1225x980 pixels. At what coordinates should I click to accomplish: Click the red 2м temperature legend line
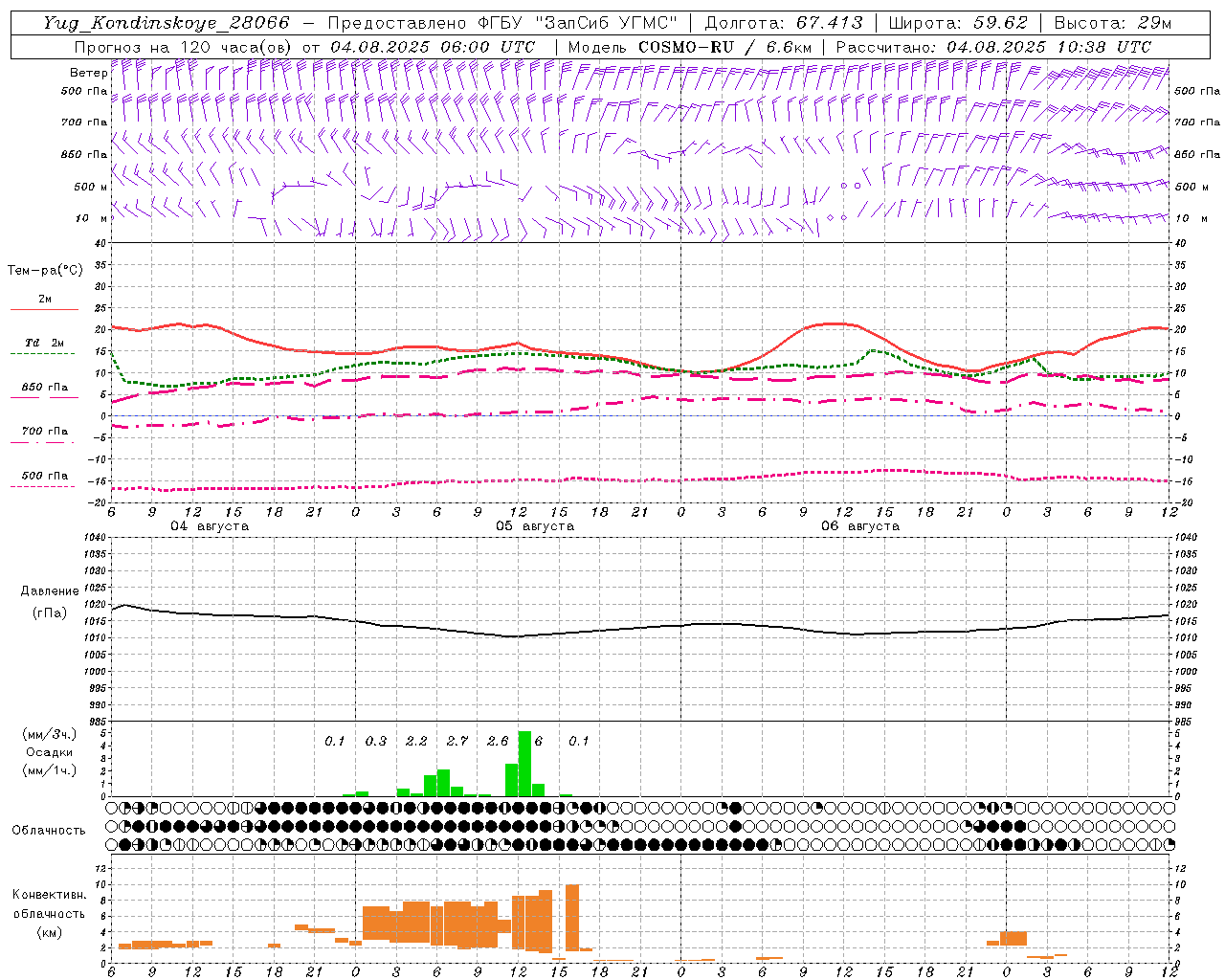[x=44, y=309]
